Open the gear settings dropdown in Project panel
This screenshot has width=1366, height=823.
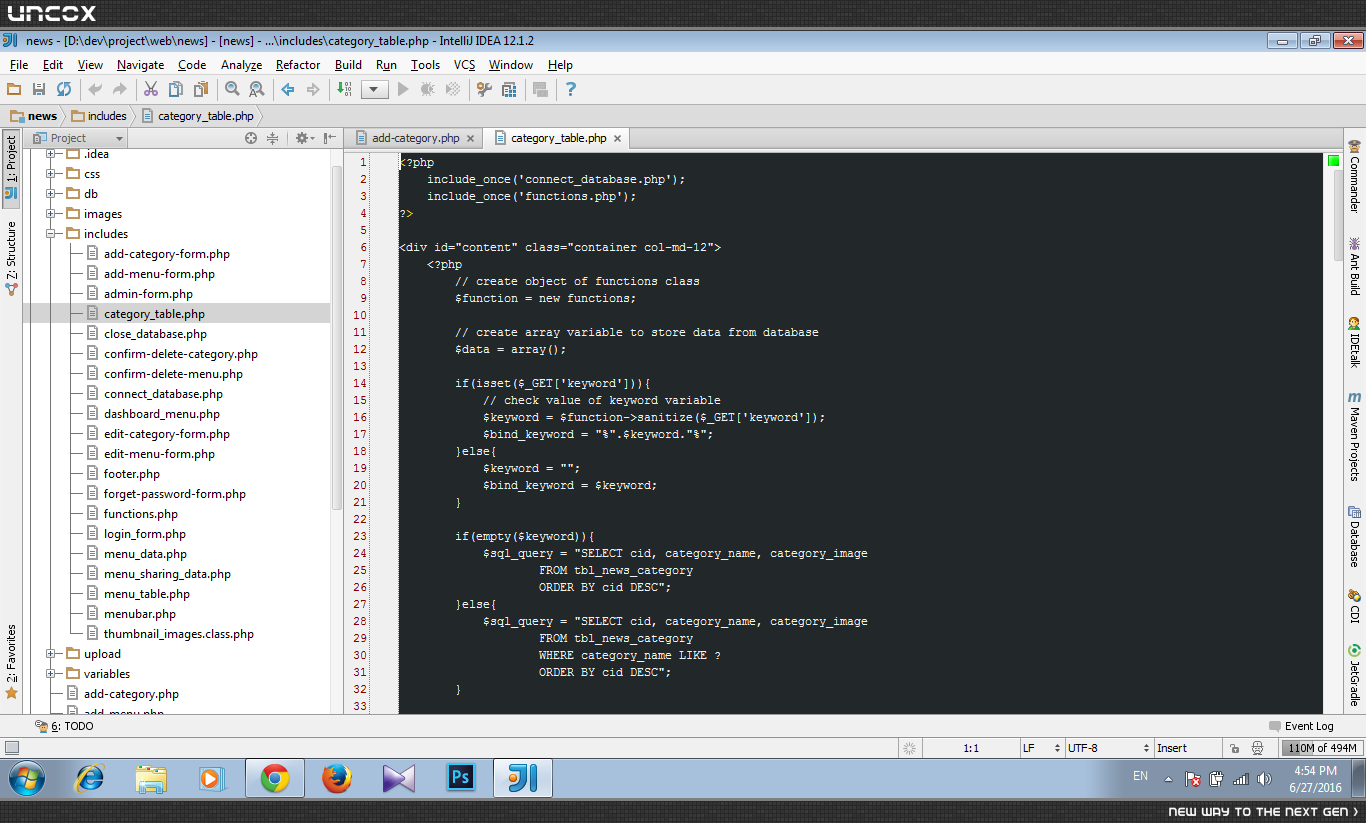tap(305, 138)
